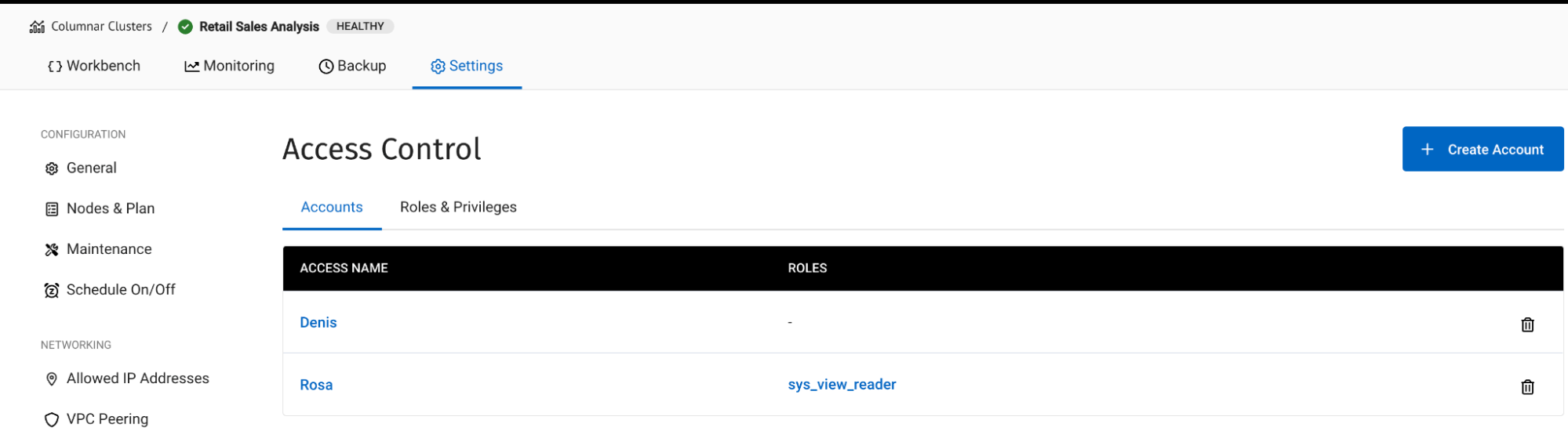Switch to Roles & Privileges tab

[458, 207]
